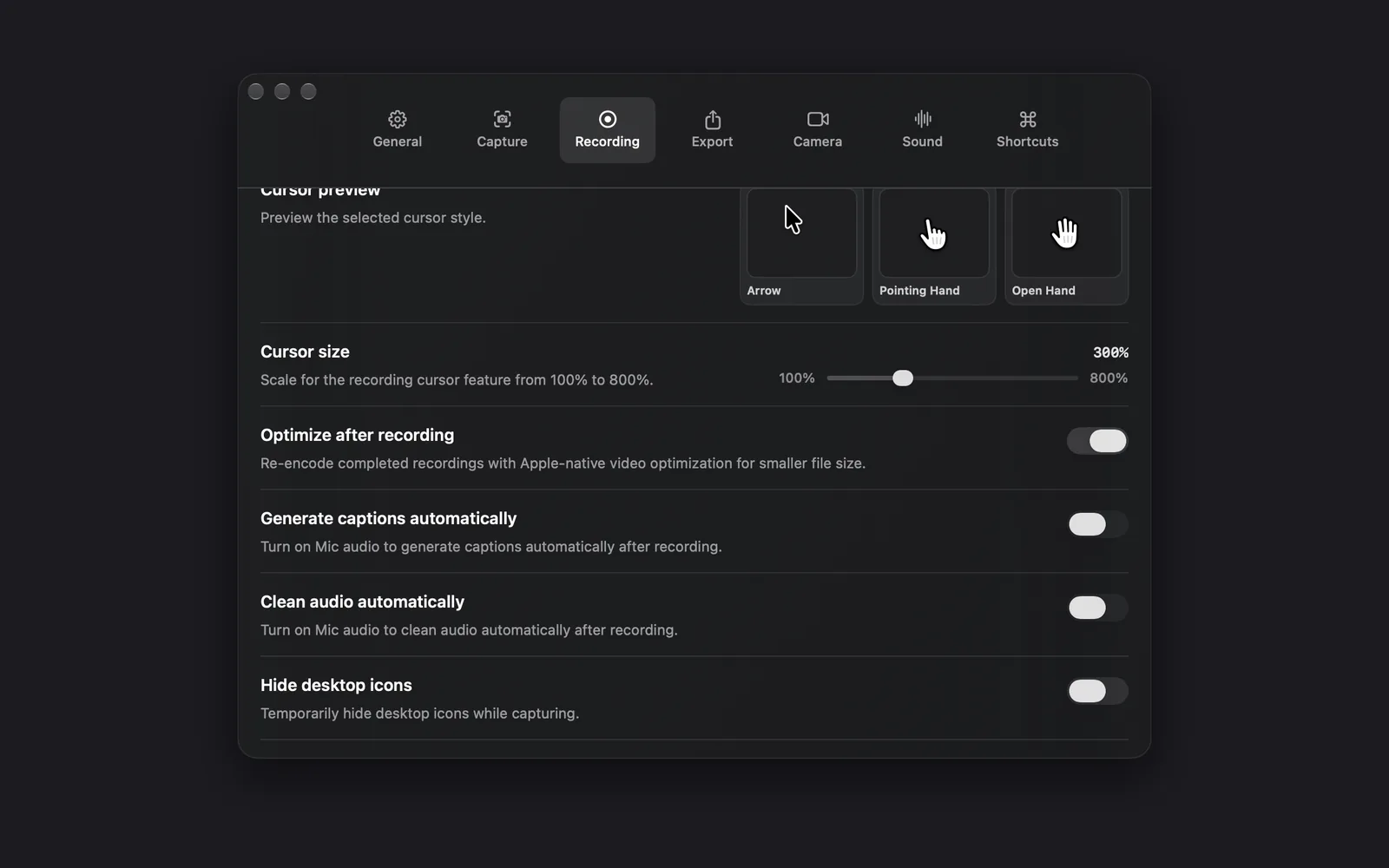This screenshot has width=1389, height=868.
Task: Disable Optimize after recording toggle
Action: [x=1097, y=441]
